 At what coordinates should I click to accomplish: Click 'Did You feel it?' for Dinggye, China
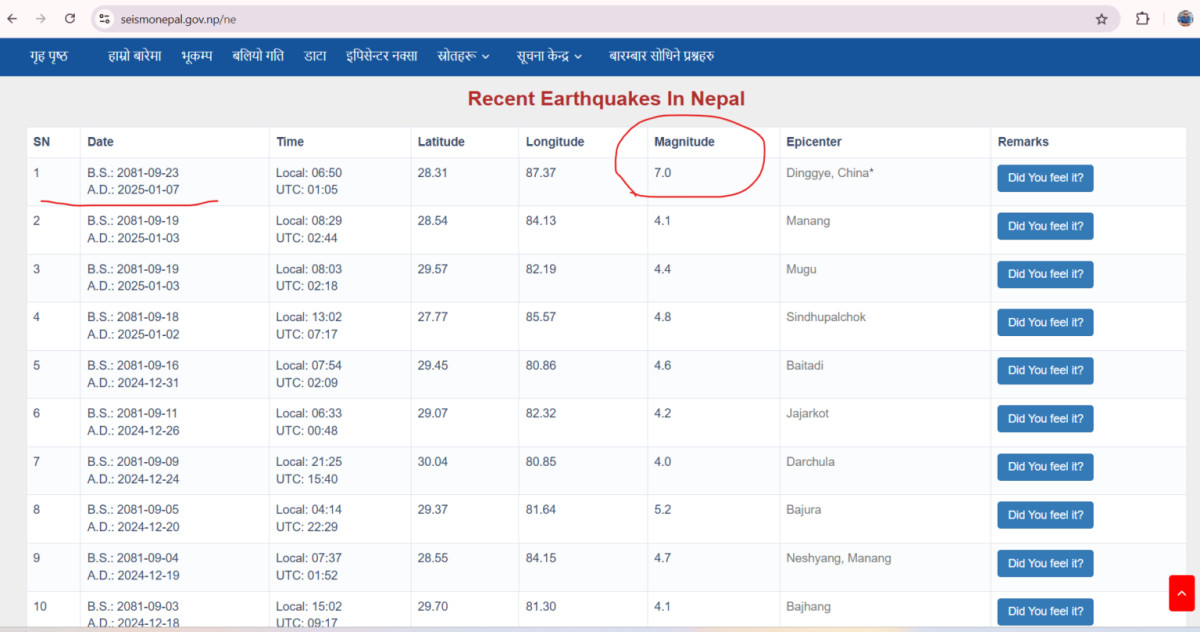pos(1045,178)
